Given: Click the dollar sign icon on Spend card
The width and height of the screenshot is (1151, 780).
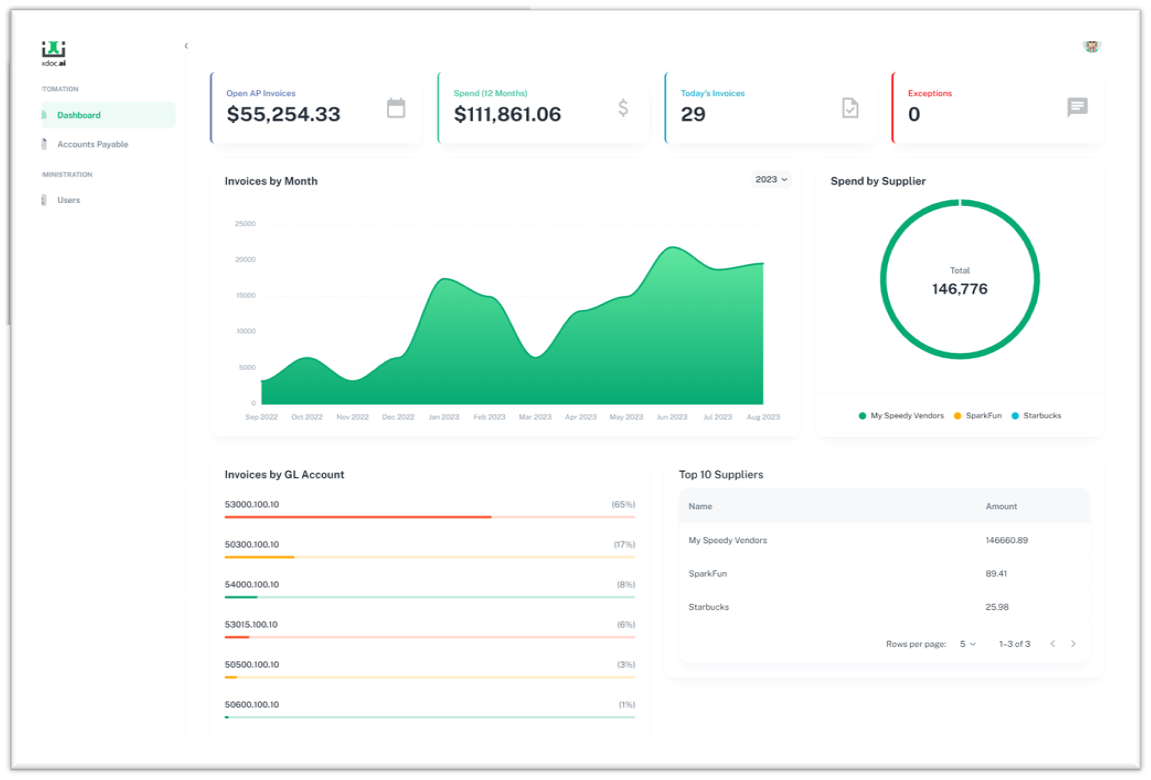Looking at the screenshot, I should [623, 108].
